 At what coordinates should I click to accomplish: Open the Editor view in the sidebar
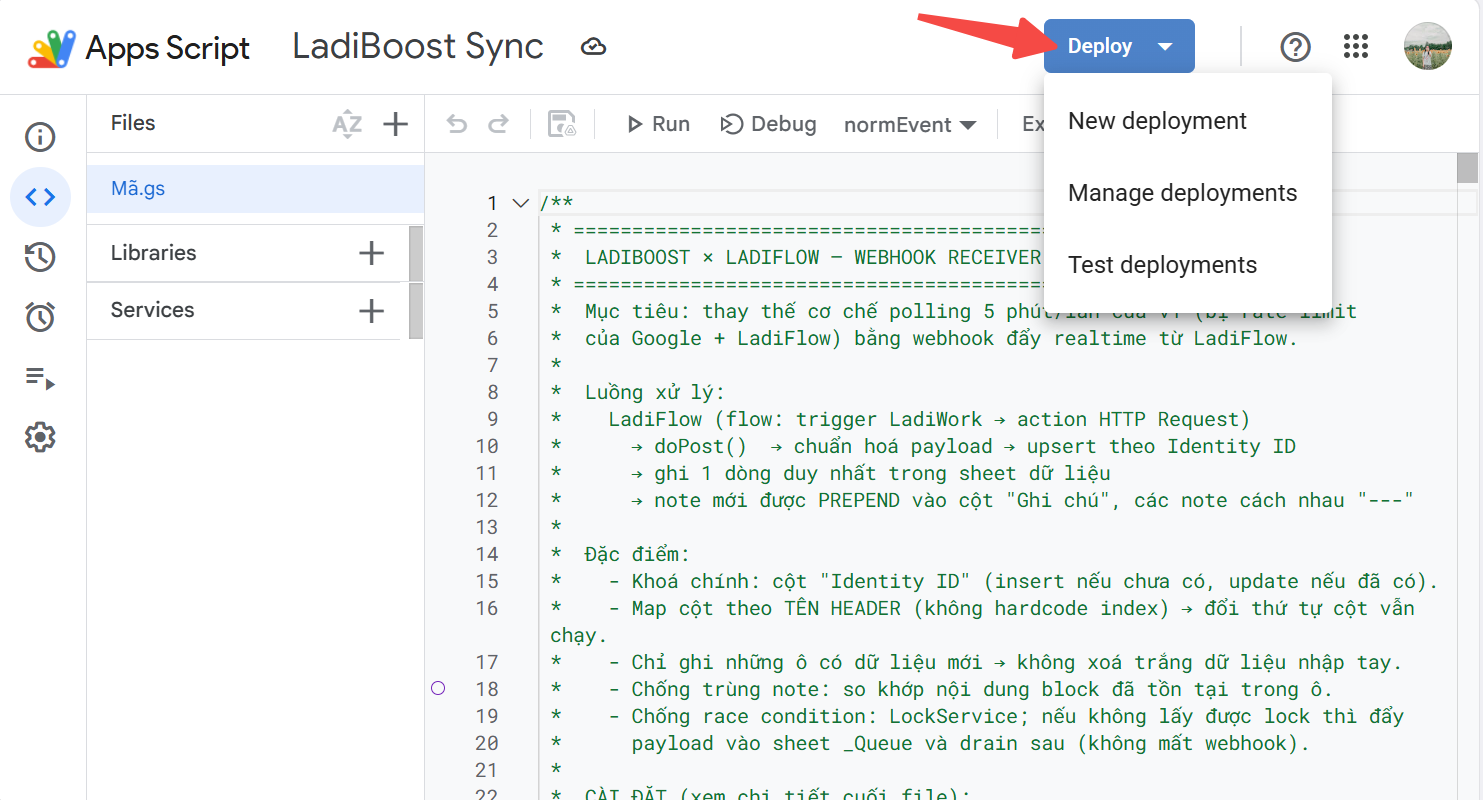[40, 197]
